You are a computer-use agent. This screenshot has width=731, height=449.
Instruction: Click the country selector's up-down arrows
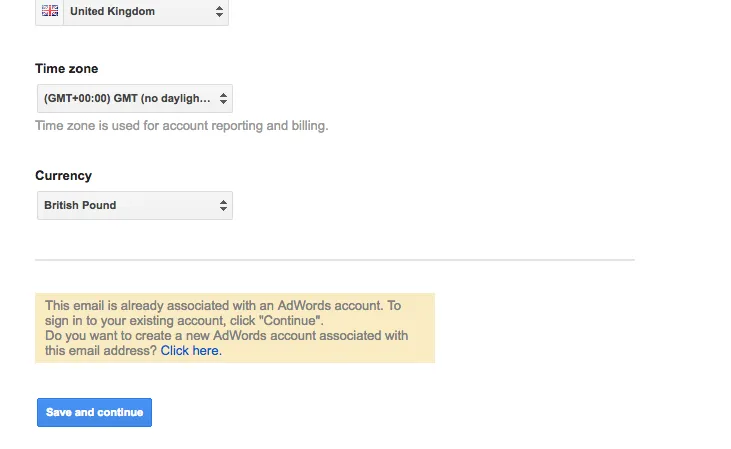(220, 12)
